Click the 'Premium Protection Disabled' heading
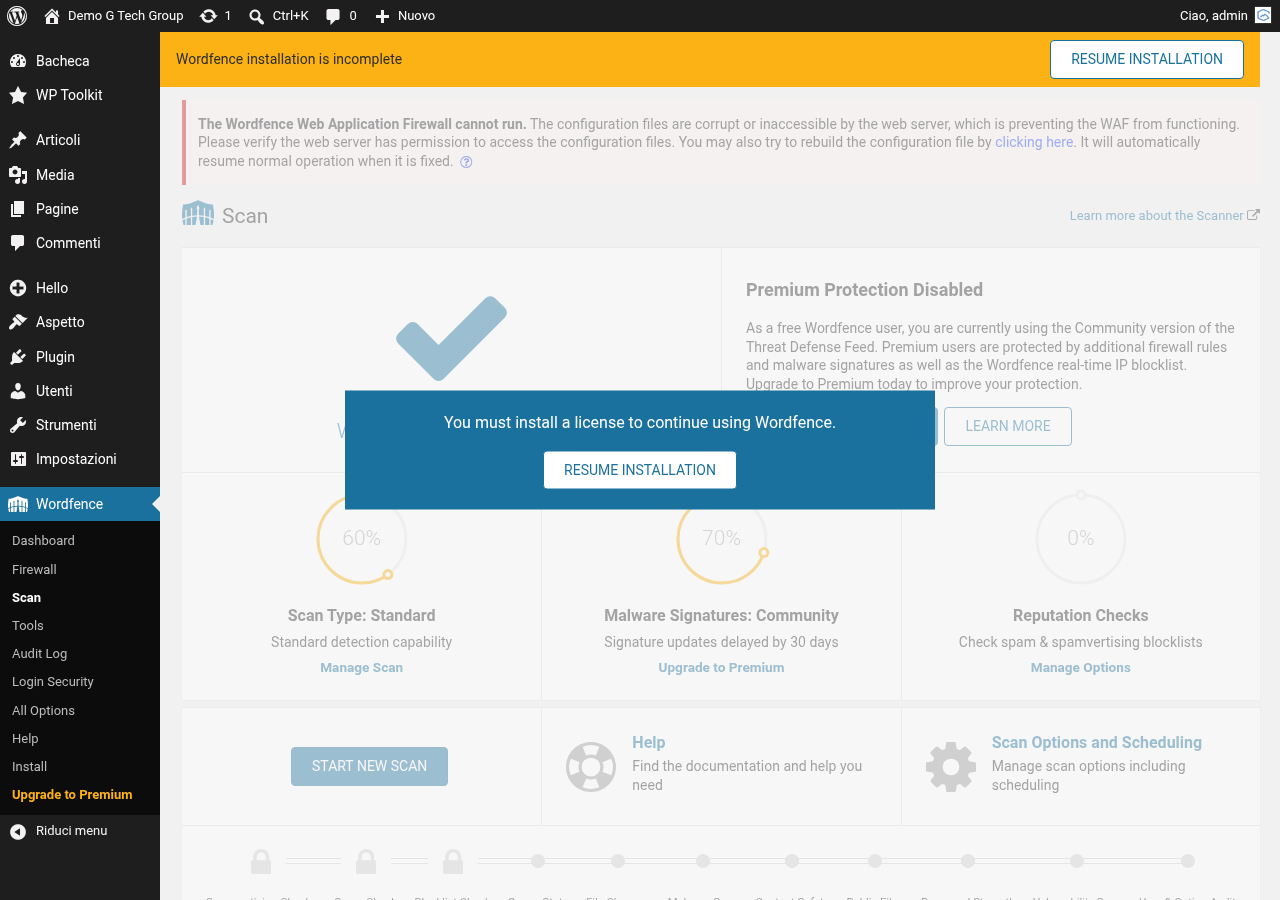 tap(864, 290)
